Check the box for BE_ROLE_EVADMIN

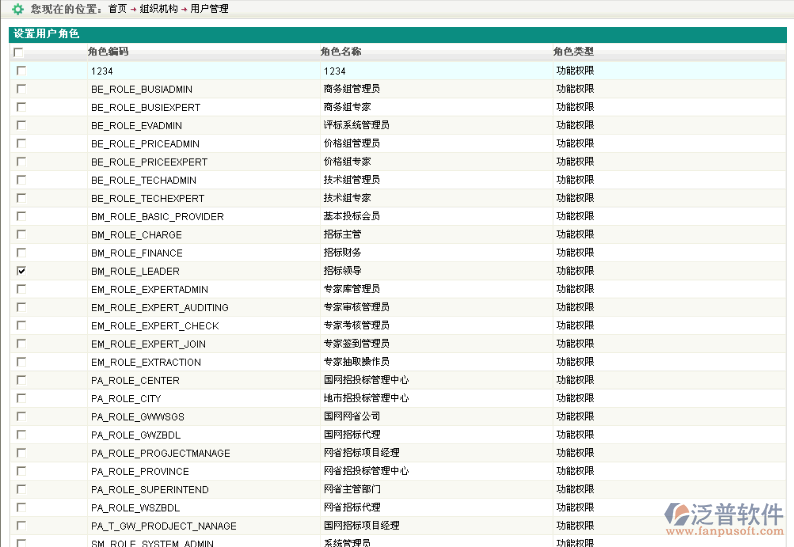pyautogui.click(x=21, y=125)
